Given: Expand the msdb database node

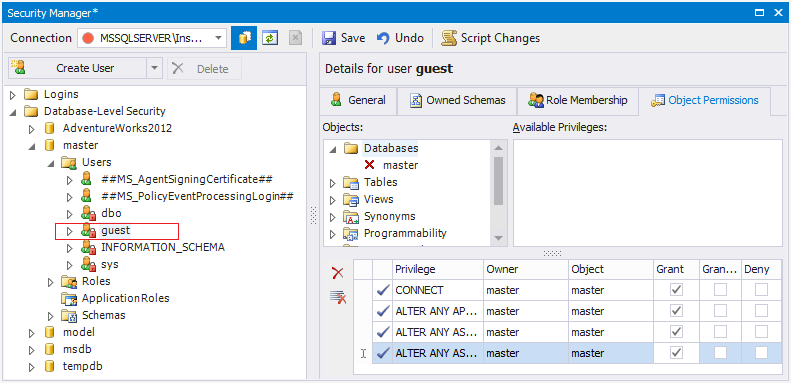Looking at the screenshot, I should [x=32, y=350].
